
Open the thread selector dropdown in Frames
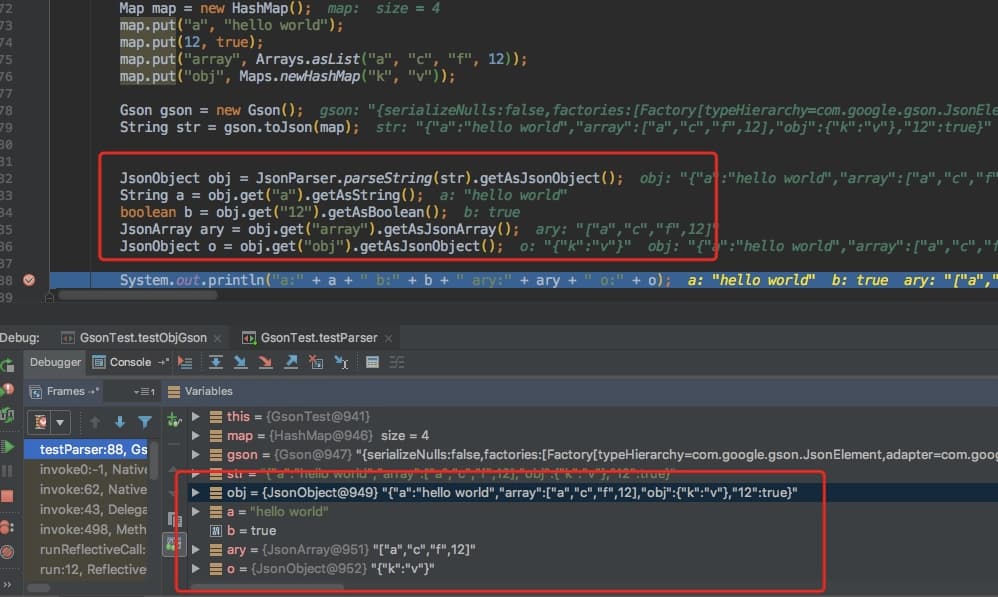49,422
